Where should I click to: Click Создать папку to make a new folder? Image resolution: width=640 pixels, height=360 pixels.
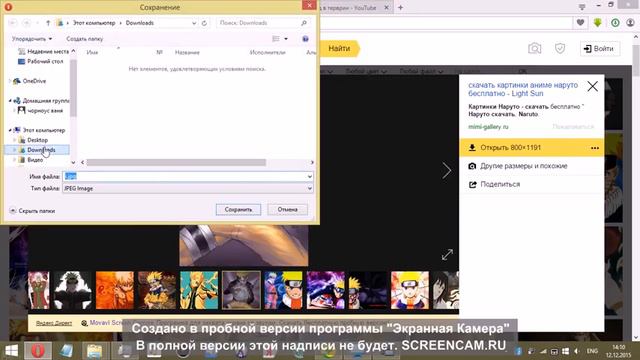tap(84, 39)
